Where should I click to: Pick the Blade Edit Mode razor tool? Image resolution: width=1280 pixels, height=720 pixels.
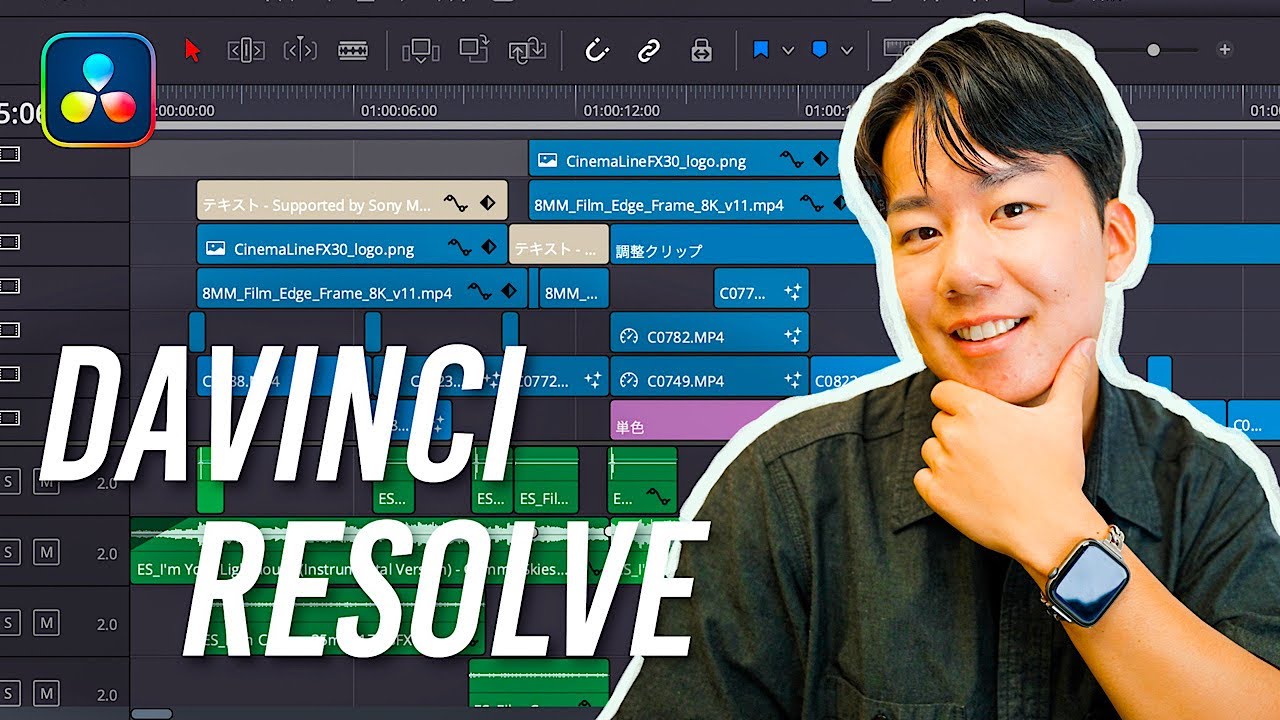tap(353, 50)
